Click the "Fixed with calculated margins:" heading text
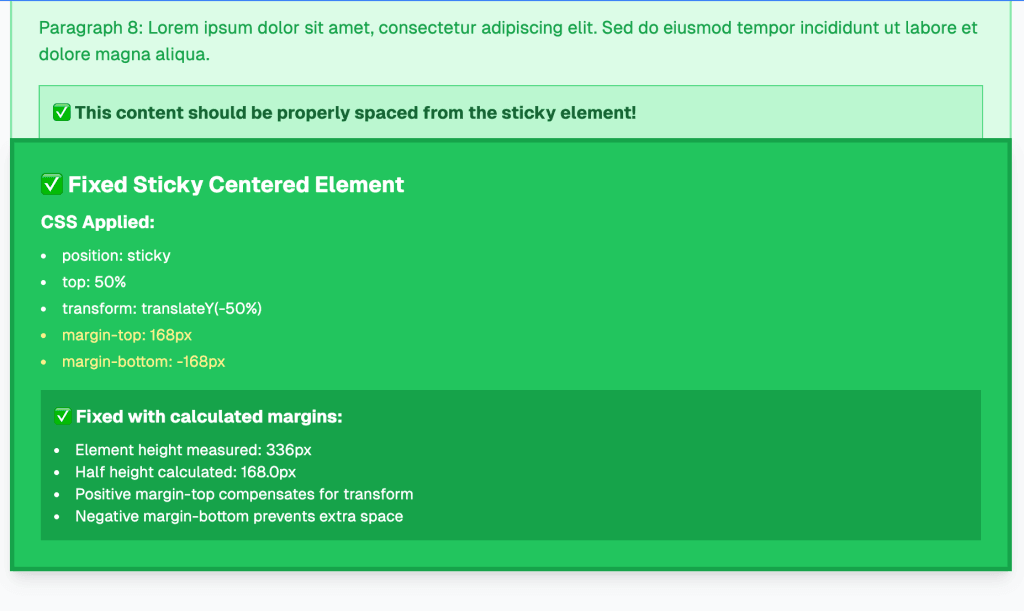Viewport: 1024px width, 611px height. tap(209, 416)
